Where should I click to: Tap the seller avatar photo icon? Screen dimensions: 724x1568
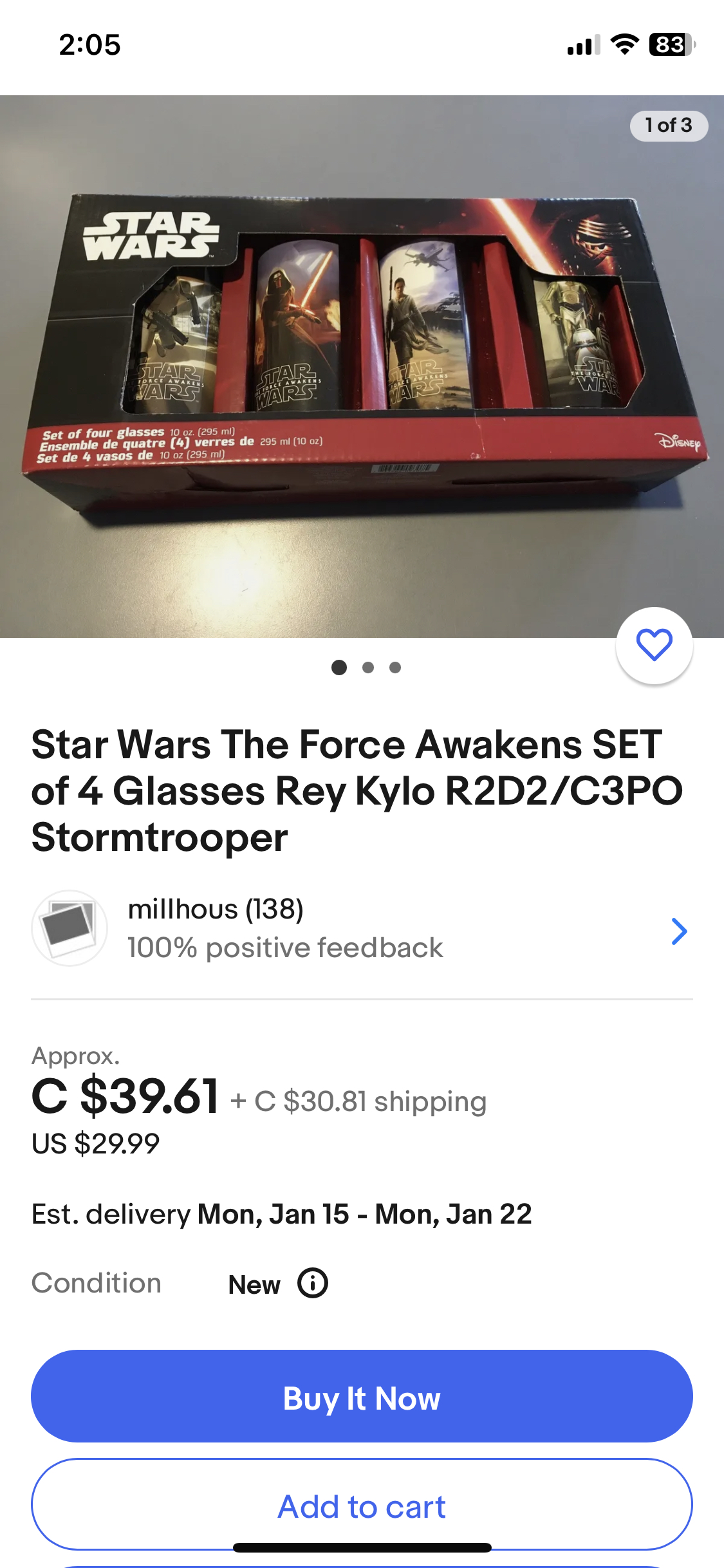tap(70, 928)
